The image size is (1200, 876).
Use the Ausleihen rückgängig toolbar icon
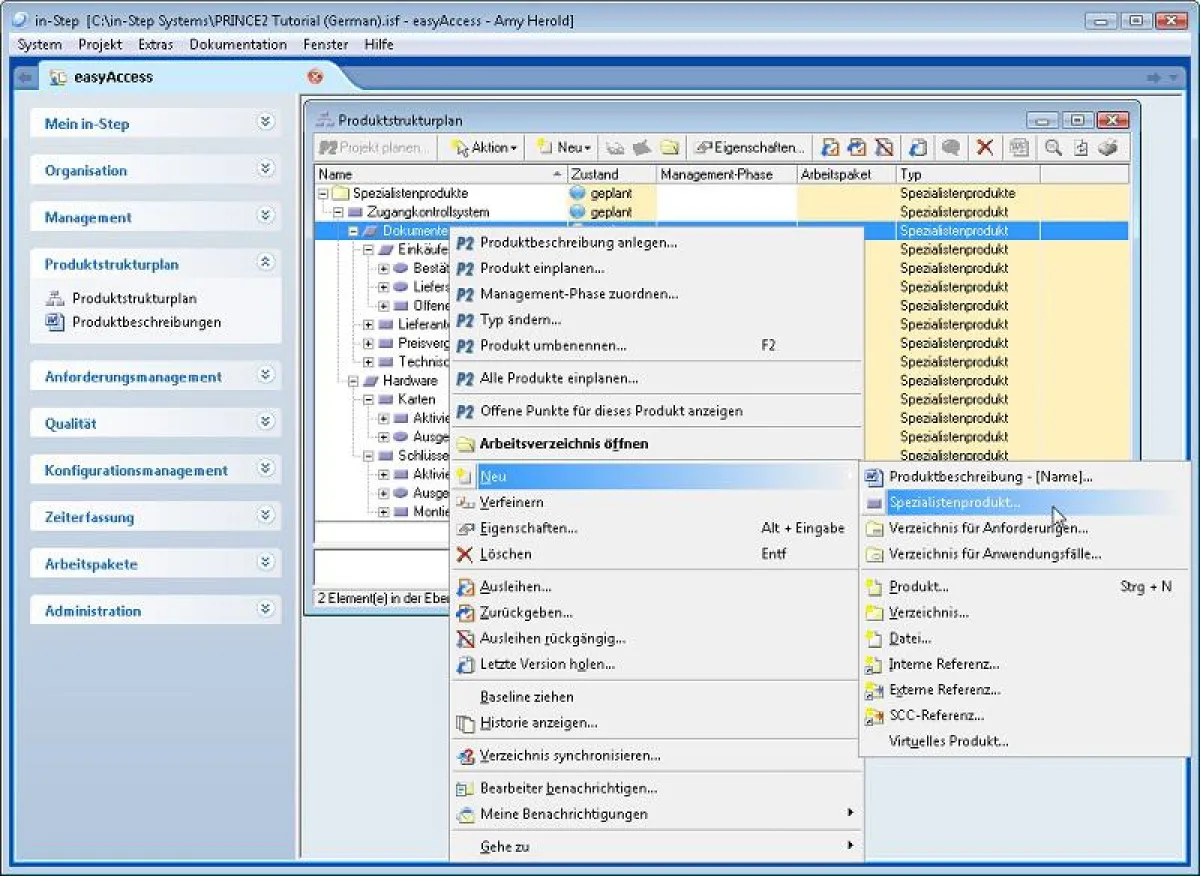[884, 147]
